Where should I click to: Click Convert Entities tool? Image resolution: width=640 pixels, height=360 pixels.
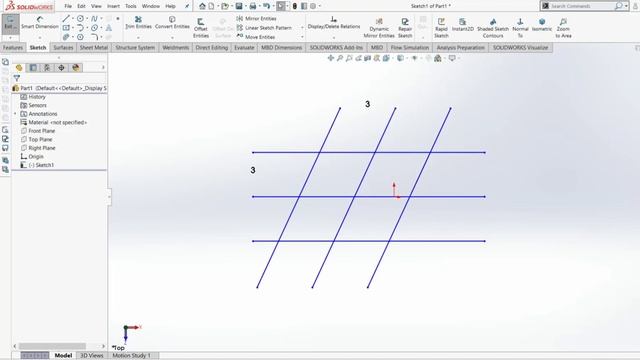[x=172, y=22]
